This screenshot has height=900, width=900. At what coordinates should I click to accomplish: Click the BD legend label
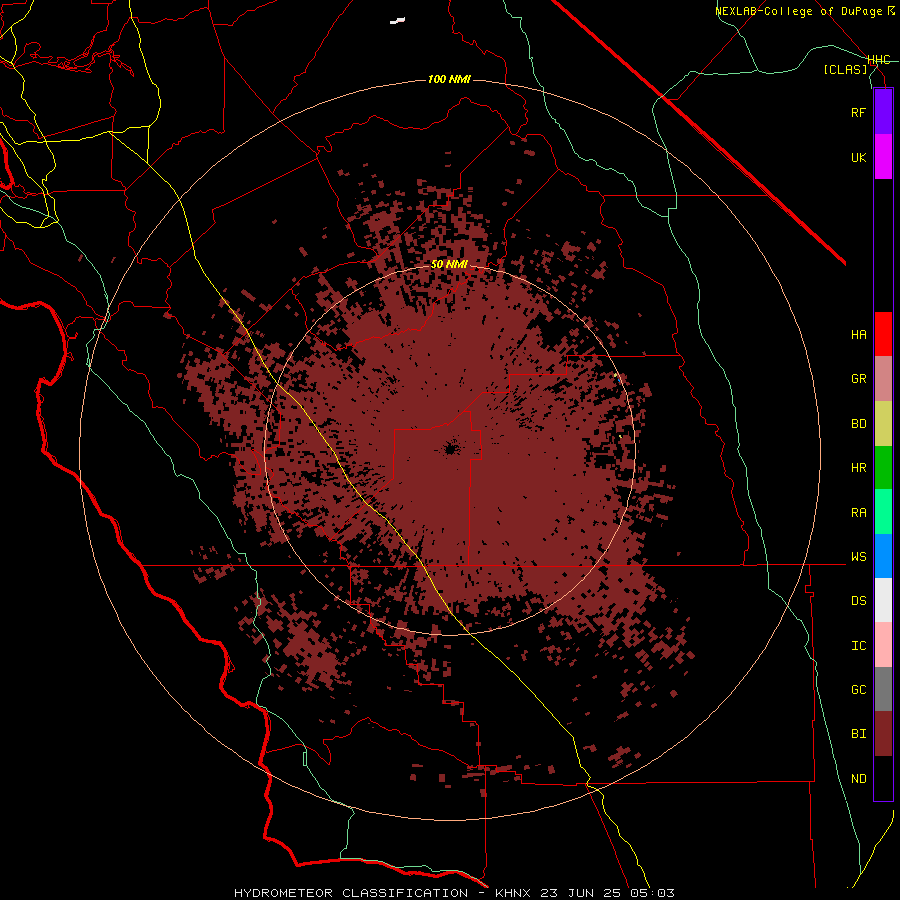pyautogui.click(x=858, y=424)
